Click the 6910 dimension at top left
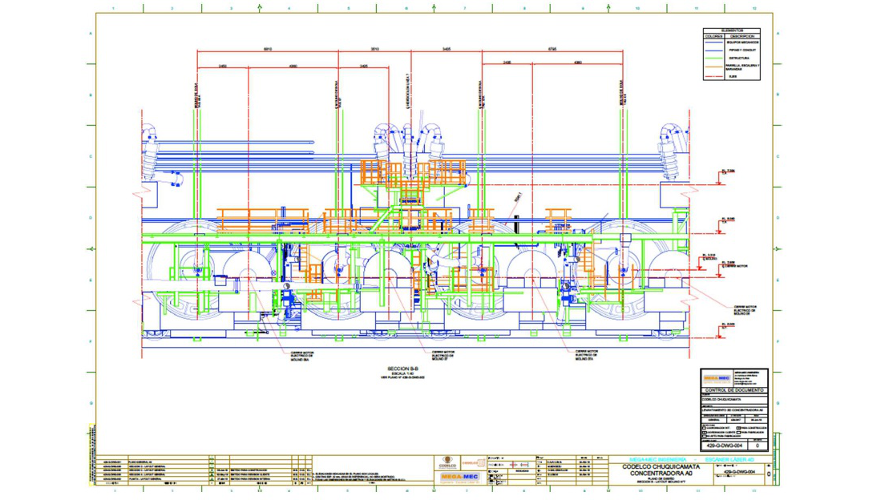The height and width of the screenshot is (500, 870). 267,48
